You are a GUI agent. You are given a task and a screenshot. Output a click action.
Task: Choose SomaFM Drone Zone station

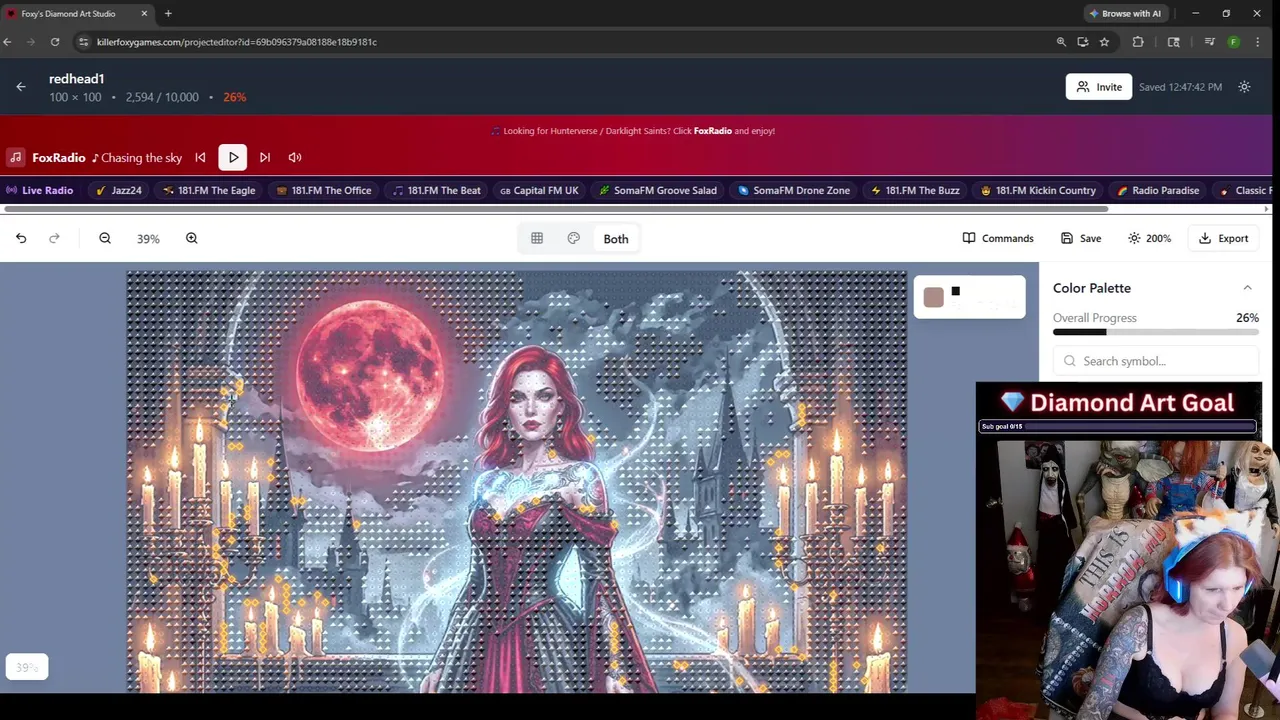point(793,190)
